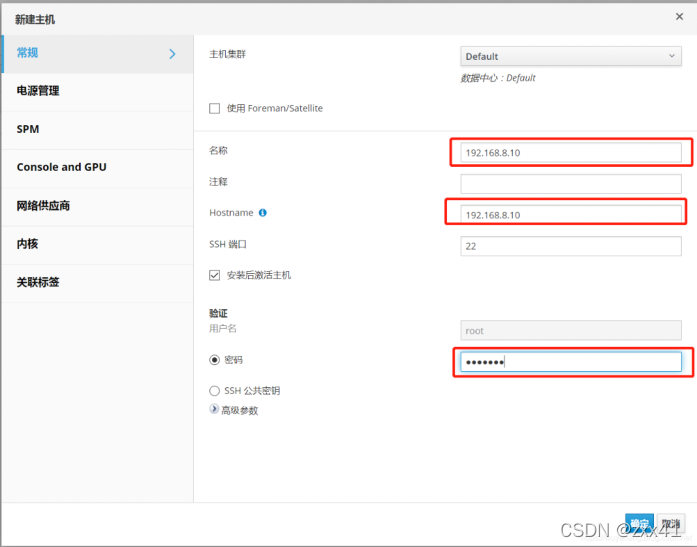The height and width of the screenshot is (547, 697).
Task: Open the 主机集群 Default dropdown
Action: 571,56
